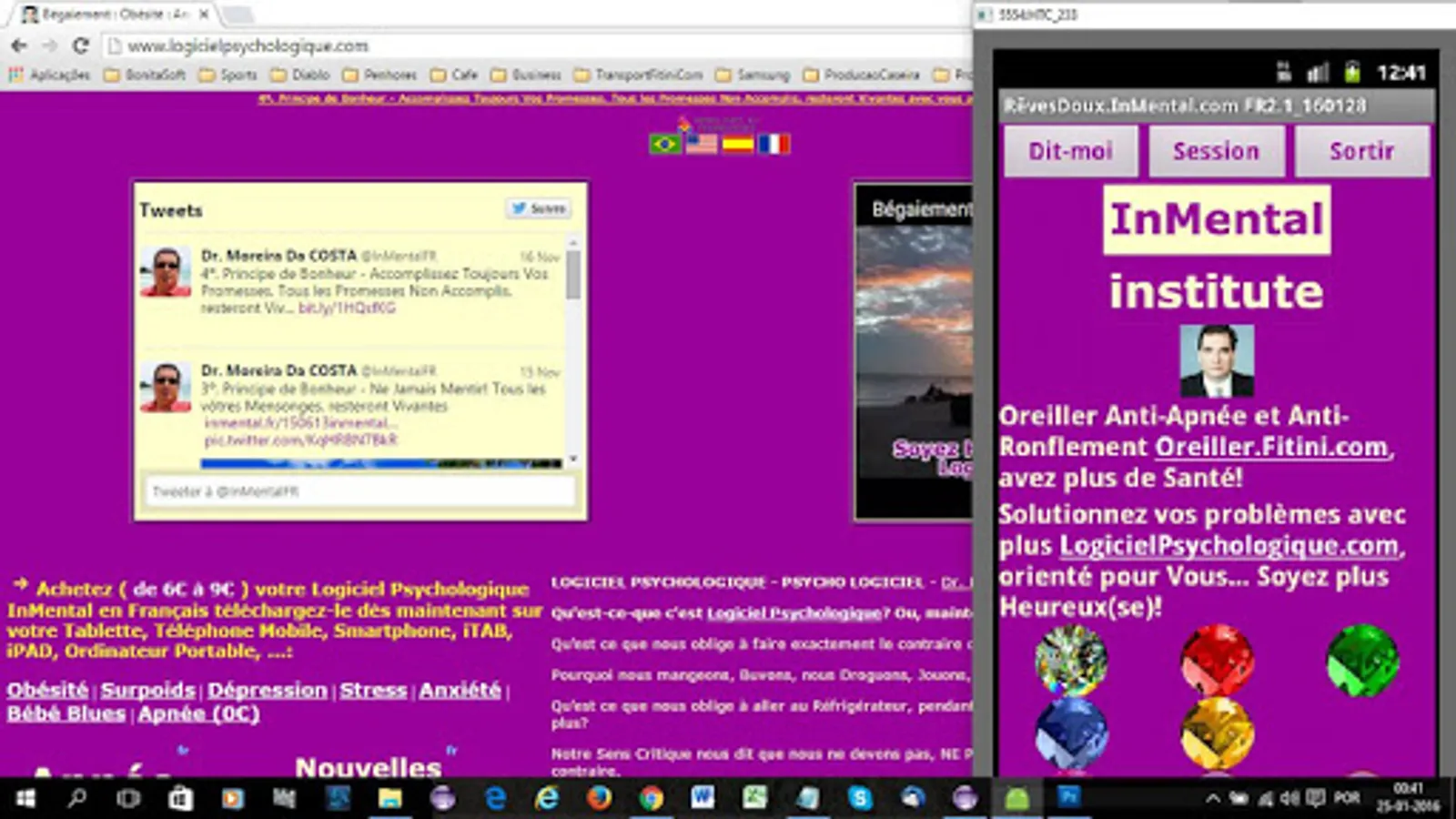1456x819 pixels.
Task: Tap the yellow gem icon in the emulator
Action: click(x=1217, y=733)
